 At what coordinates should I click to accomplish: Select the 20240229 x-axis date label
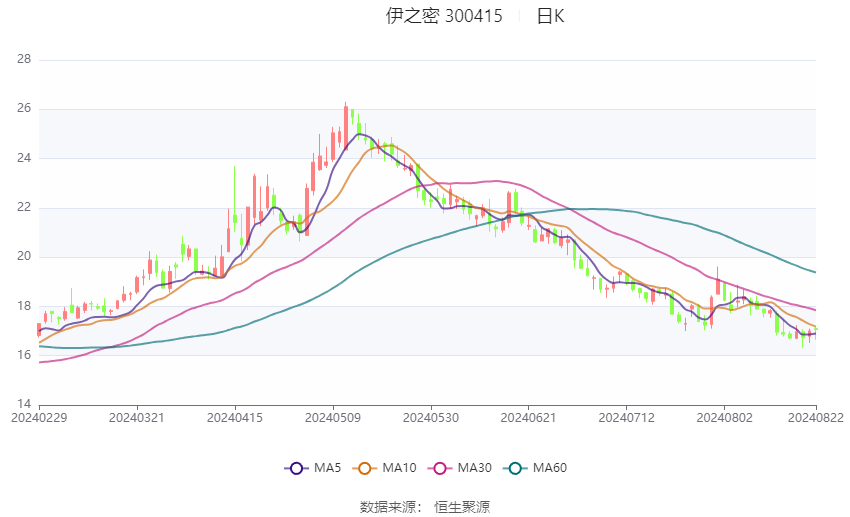click(x=39, y=418)
